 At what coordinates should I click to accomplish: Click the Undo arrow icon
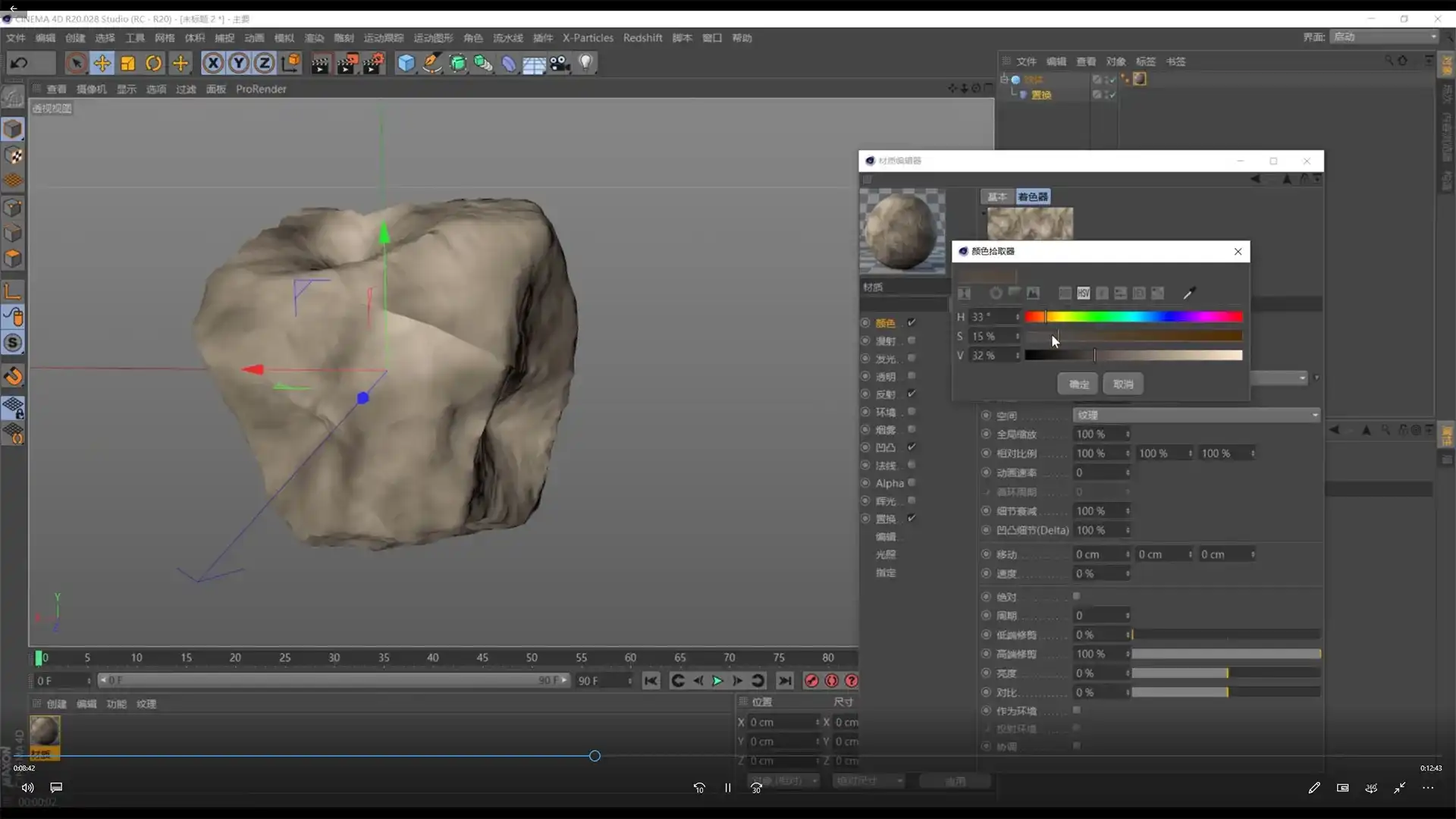click(x=19, y=63)
